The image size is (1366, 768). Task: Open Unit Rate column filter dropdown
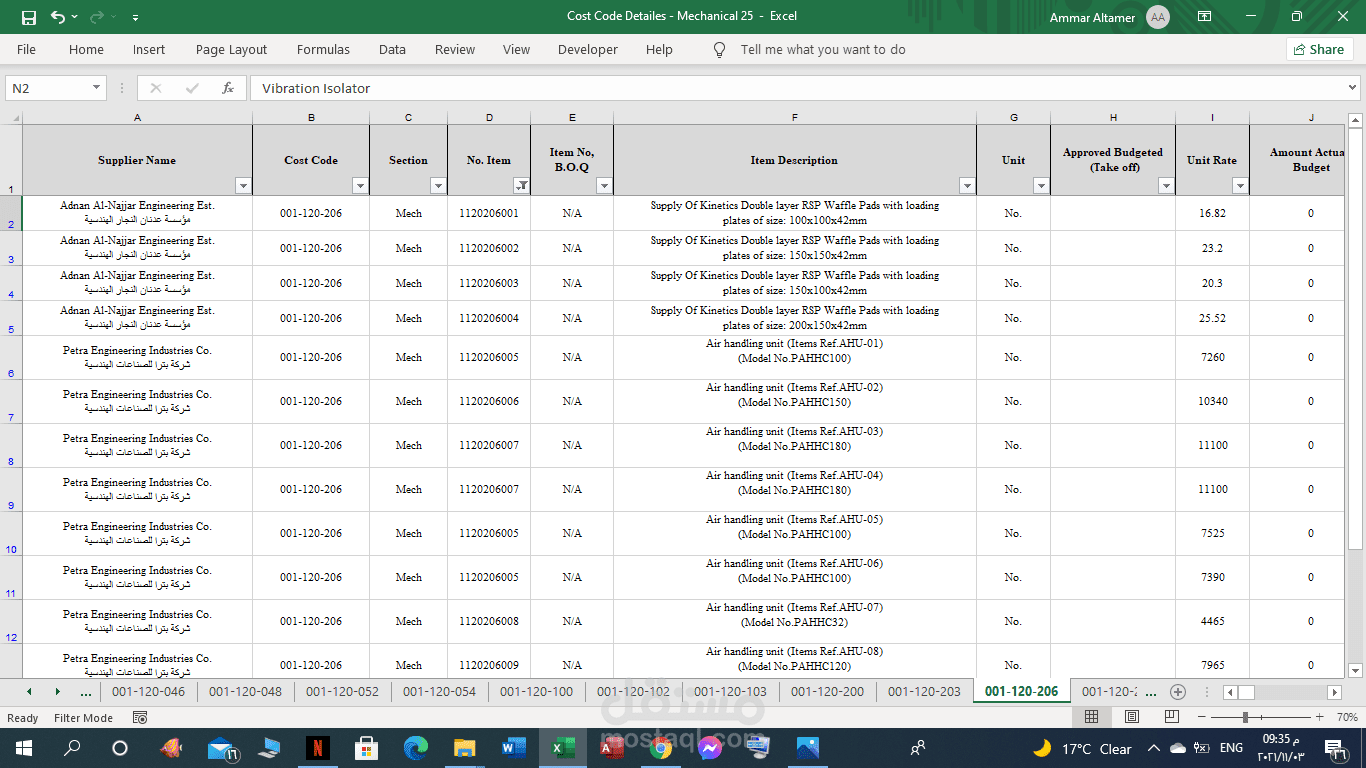pos(1240,186)
